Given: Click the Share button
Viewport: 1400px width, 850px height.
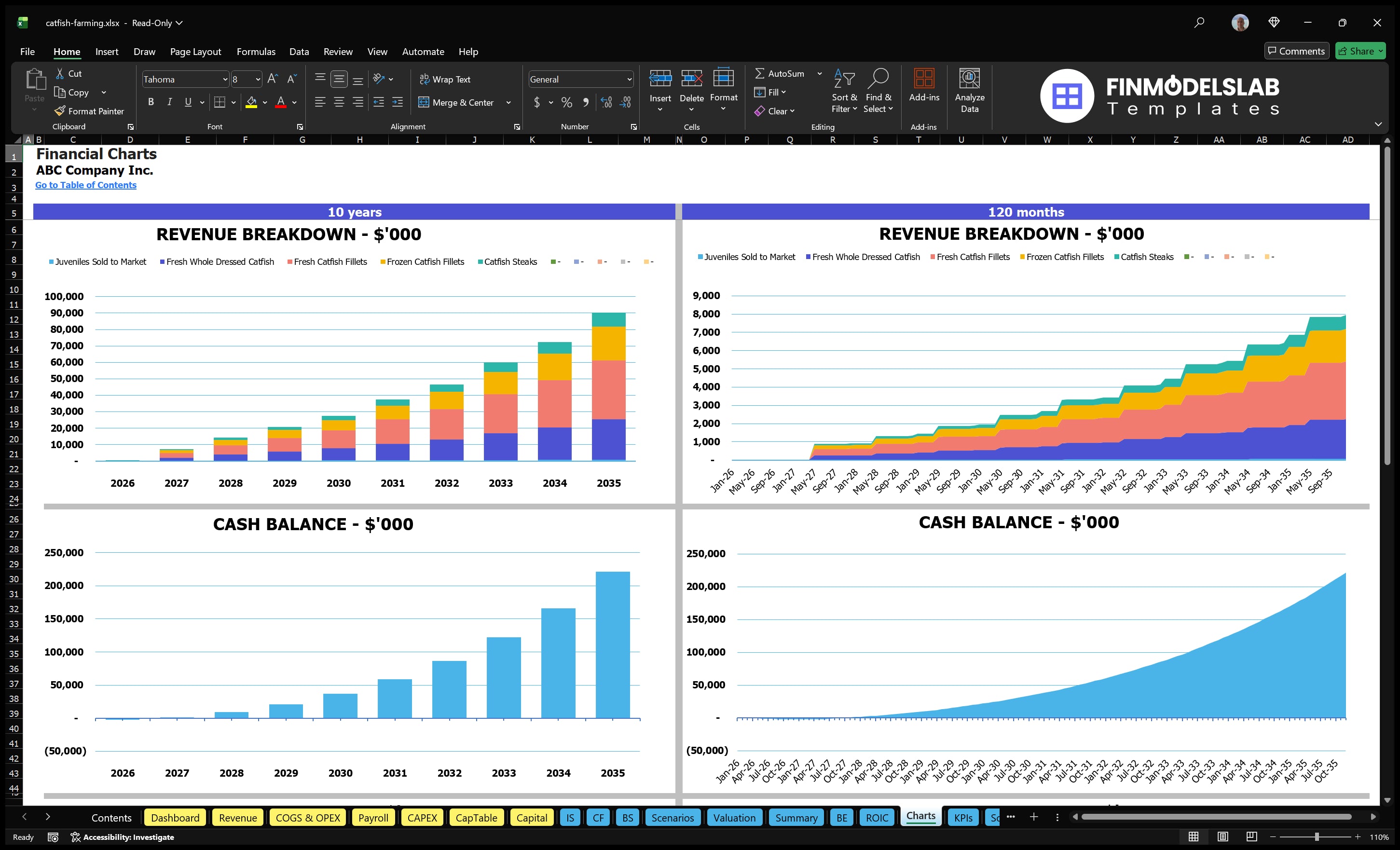Looking at the screenshot, I should (1360, 51).
